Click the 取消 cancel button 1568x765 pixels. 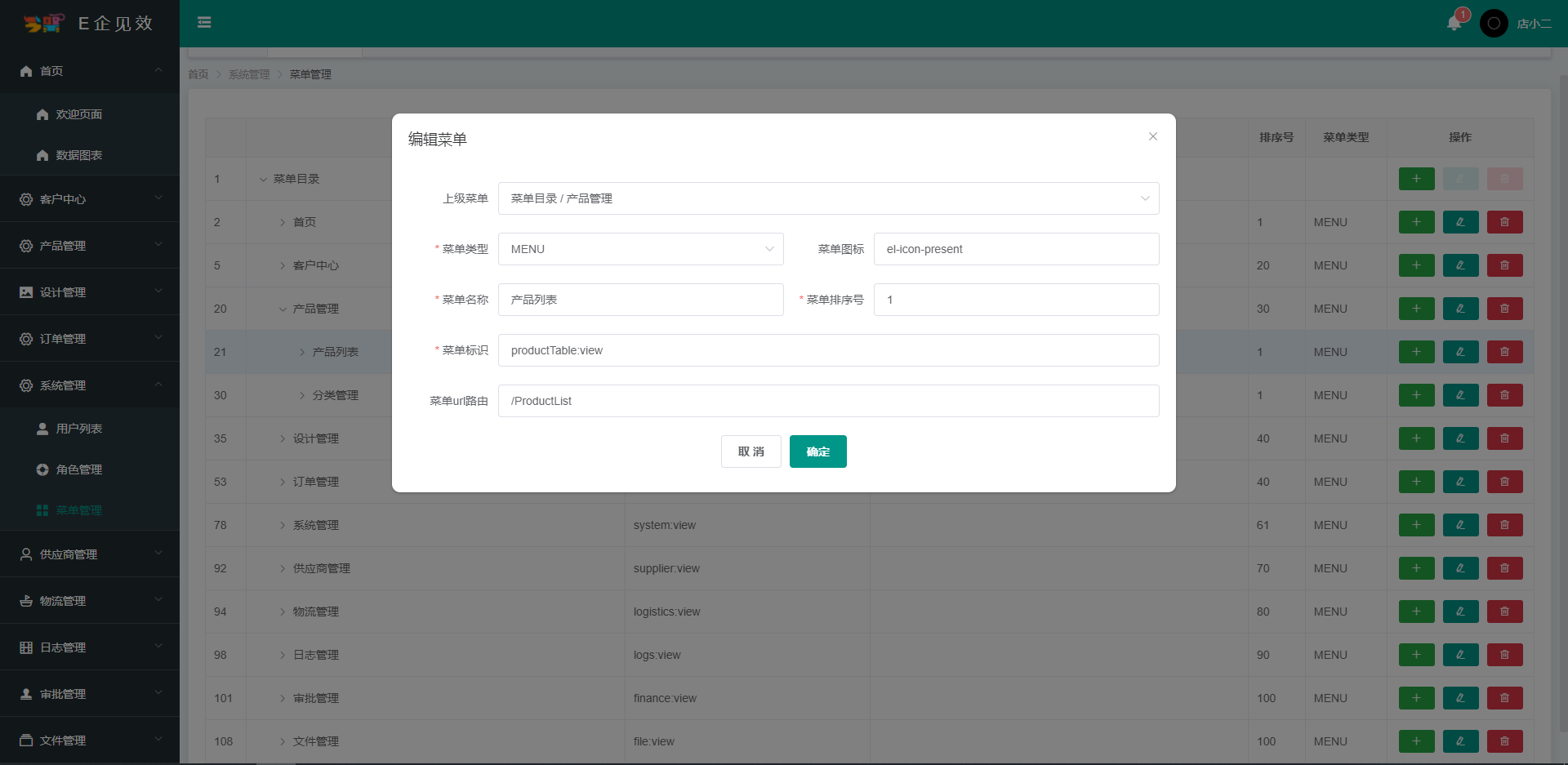pos(751,451)
